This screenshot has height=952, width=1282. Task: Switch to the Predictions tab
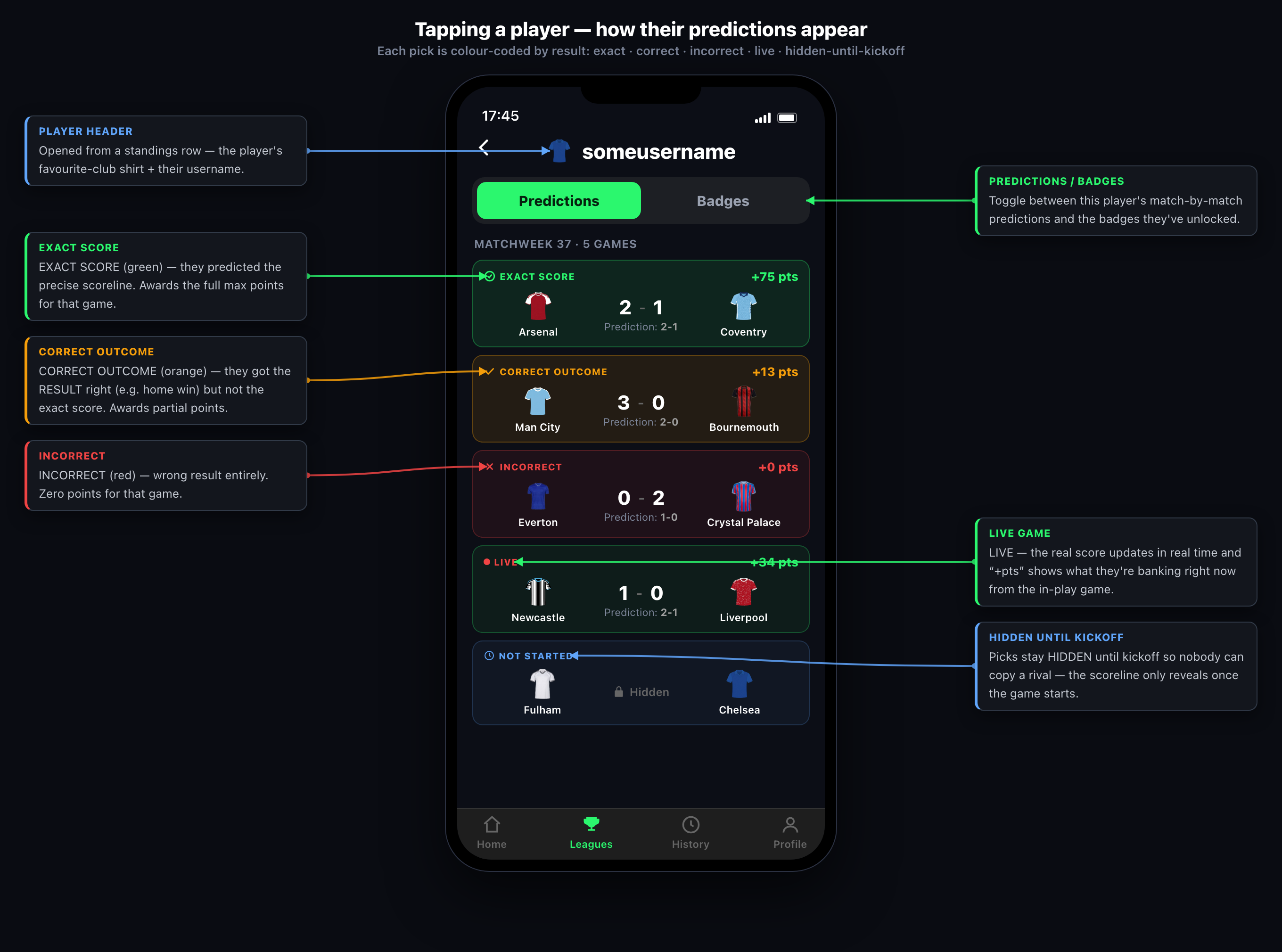(559, 201)
